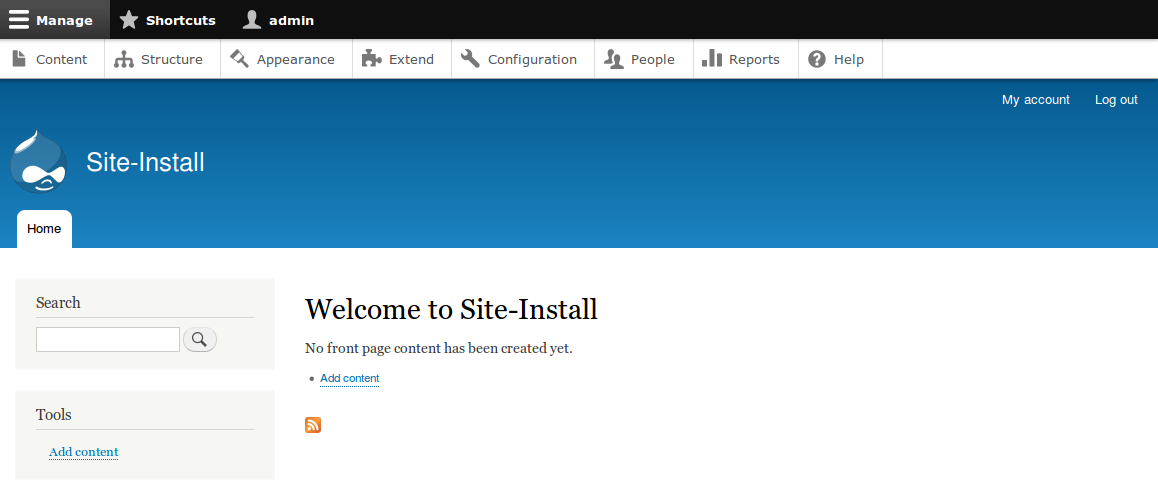Click the hamburger Manage menu icon
The height and width of the screenshot is (480, 1158).
(x=19, y=20)
